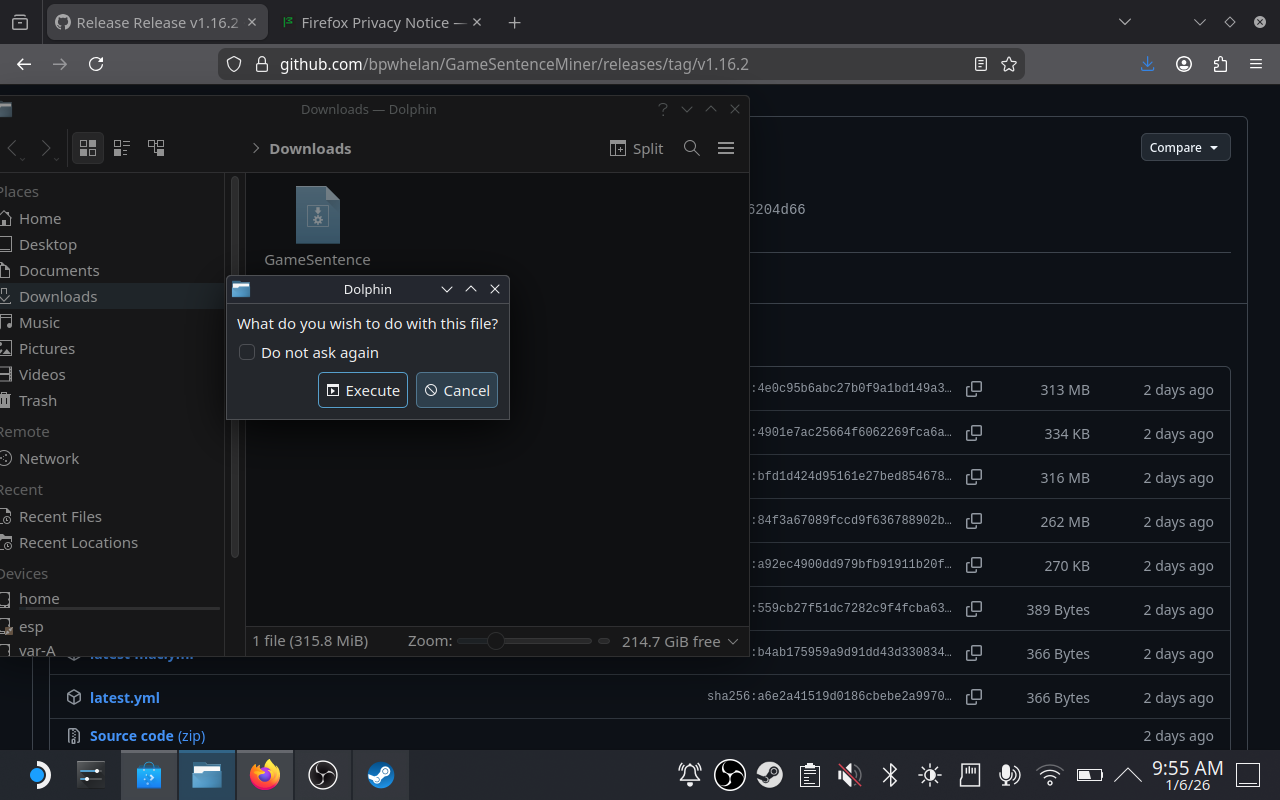Image resolution: width=1280 pixels, height=800 pixels.
Task: Open Firefox's list all tabs dropdown
Action: click(x=1125, y=21)
